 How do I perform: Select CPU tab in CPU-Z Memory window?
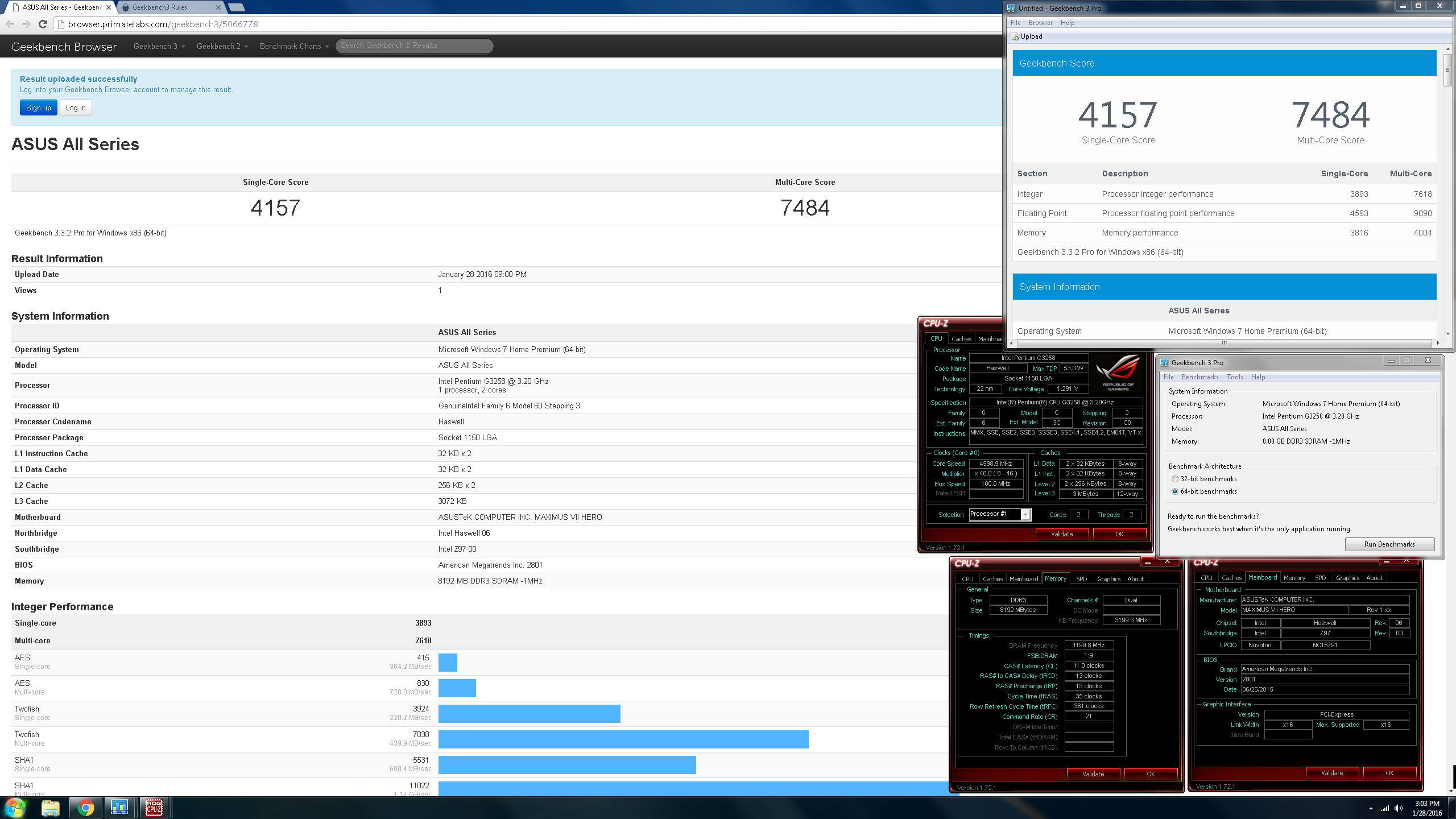coord(967,579)
